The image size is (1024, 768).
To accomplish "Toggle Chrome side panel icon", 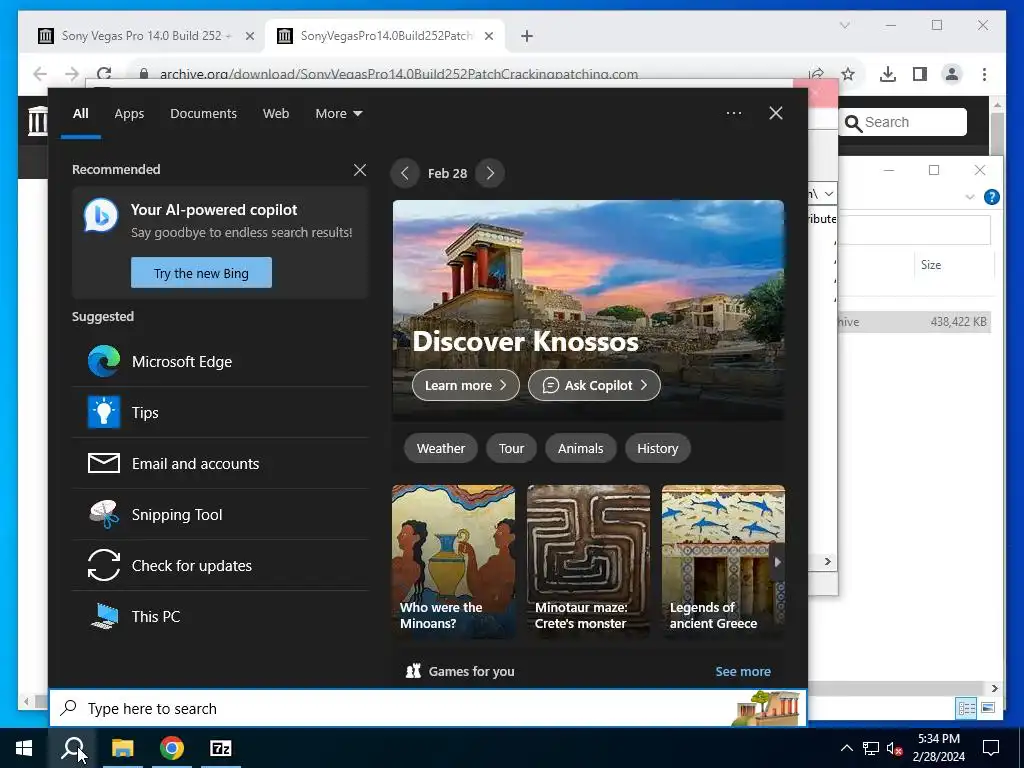I will tap(920, 74).
